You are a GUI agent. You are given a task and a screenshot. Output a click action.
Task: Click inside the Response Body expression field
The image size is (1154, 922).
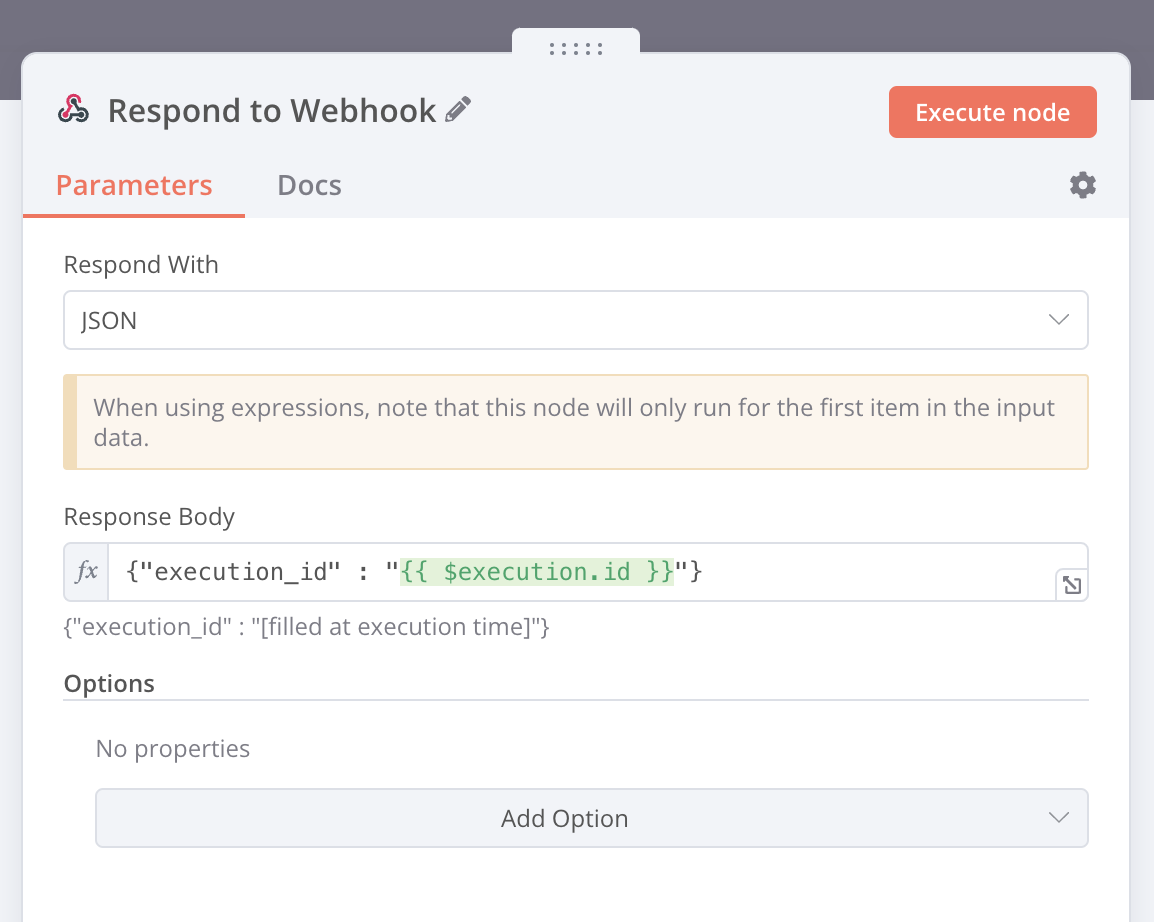[850, 572]
